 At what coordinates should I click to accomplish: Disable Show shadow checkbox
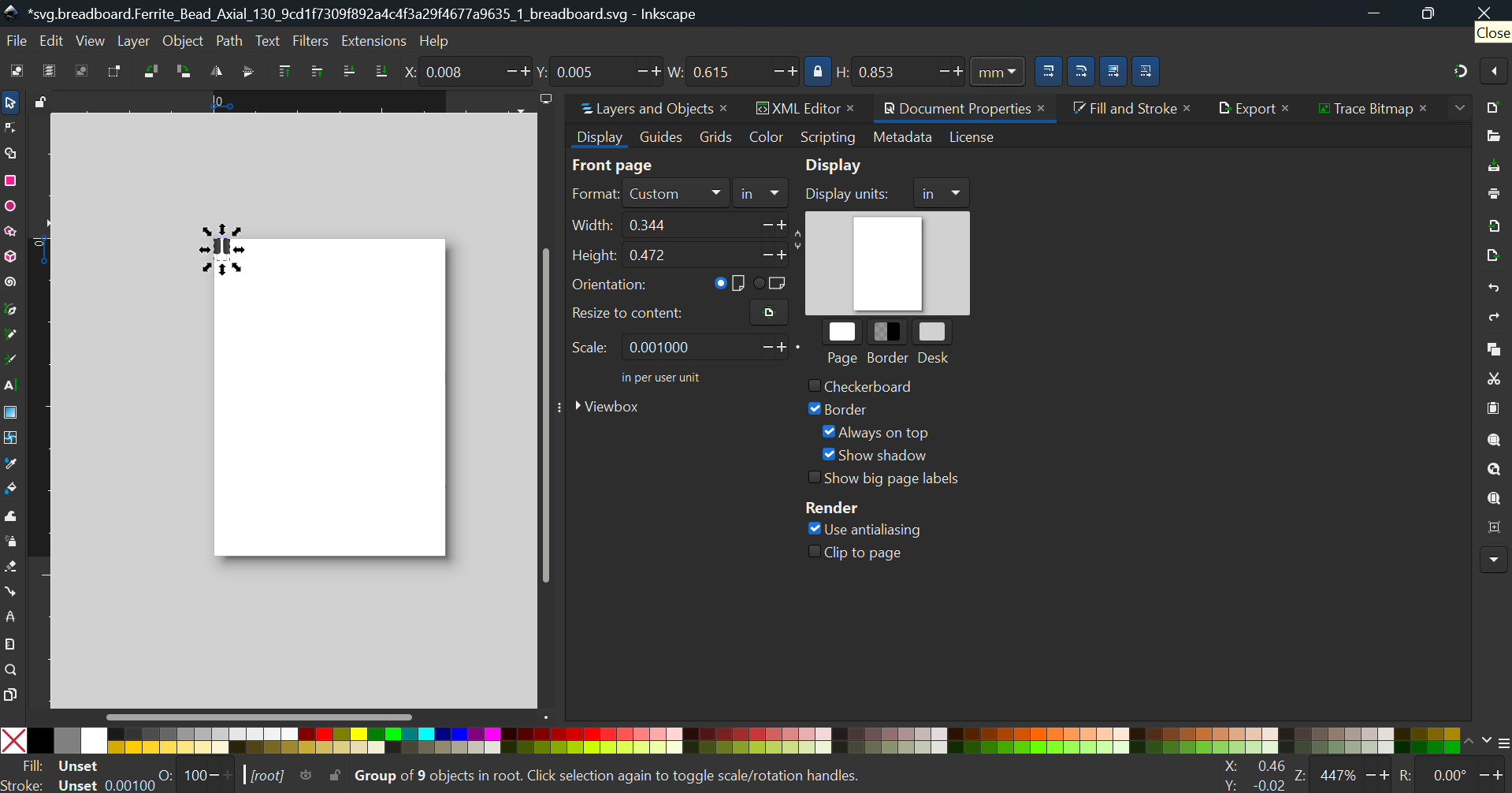[x=829, y=455]
